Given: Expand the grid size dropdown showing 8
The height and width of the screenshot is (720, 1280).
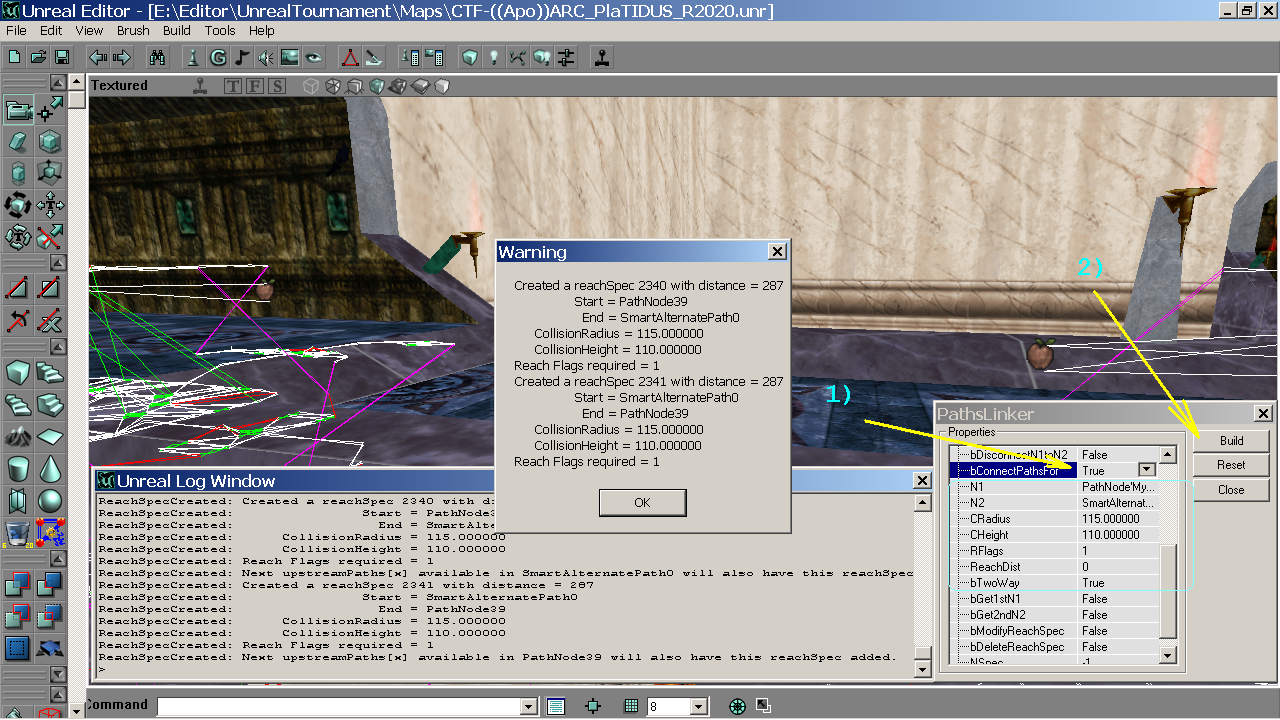Looking at the screenshot, I should coord(699,707).
